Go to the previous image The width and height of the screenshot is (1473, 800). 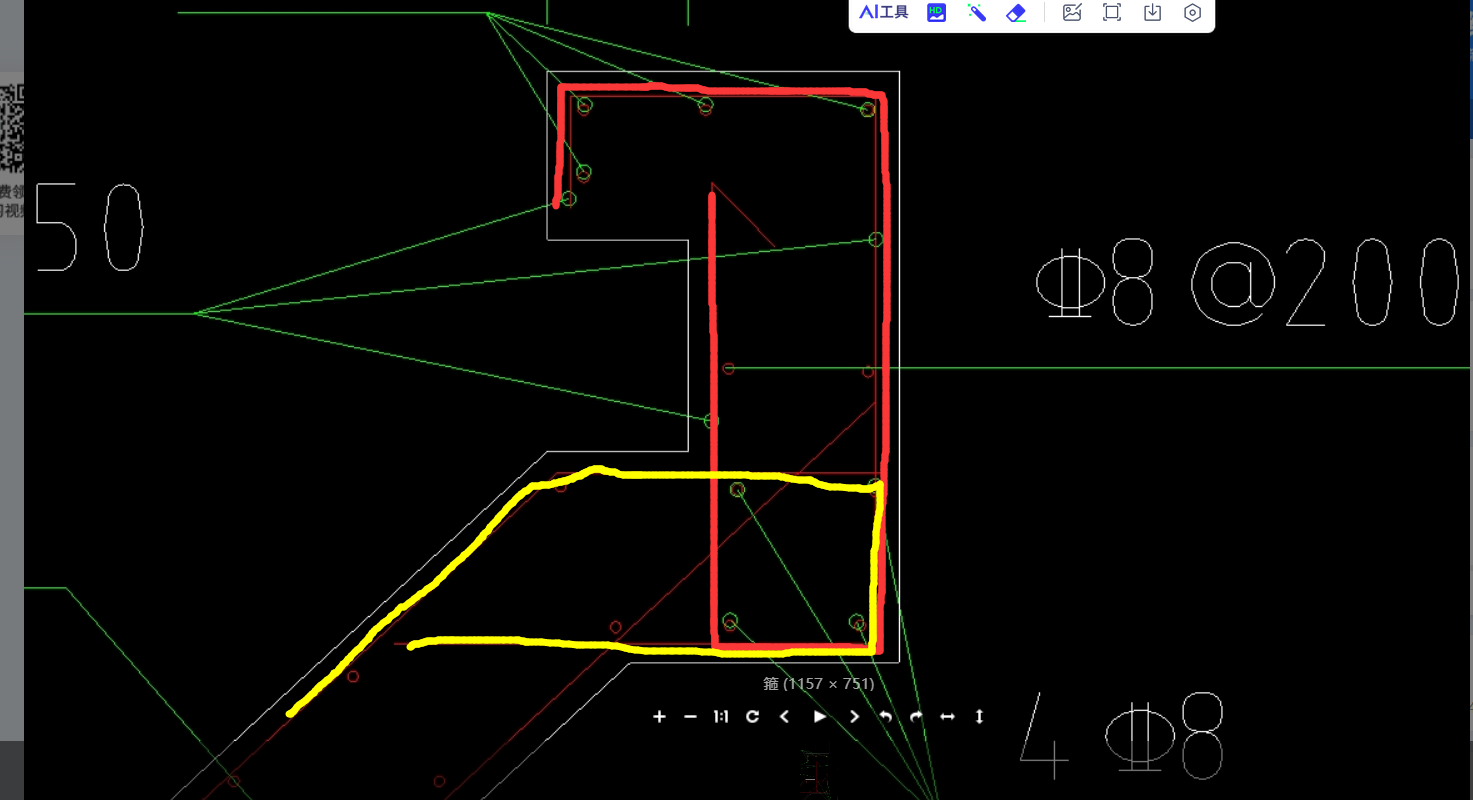tap(785, 716)
